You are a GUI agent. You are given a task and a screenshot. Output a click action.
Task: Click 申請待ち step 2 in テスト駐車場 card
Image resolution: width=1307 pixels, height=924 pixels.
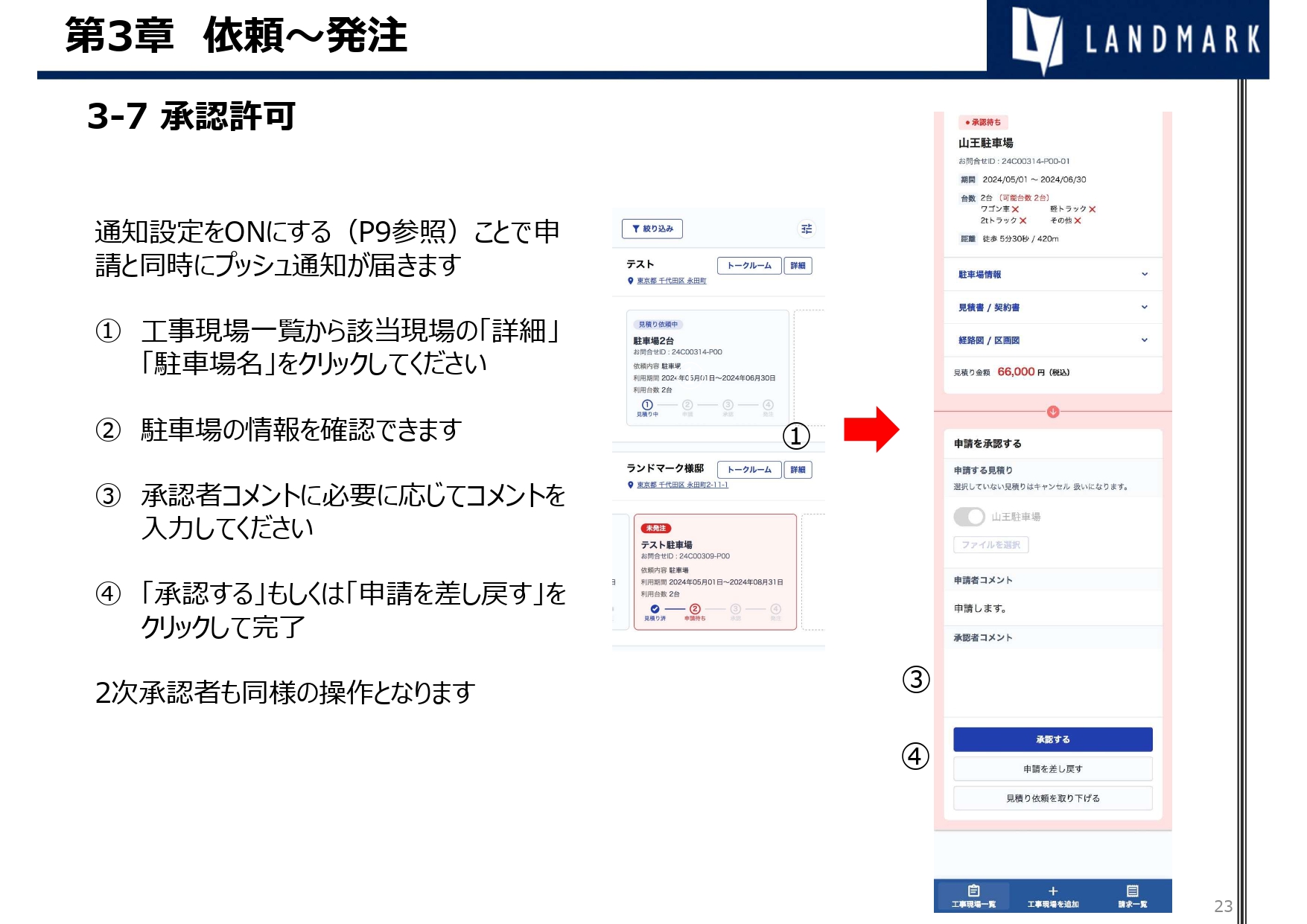tap(695, 609)
